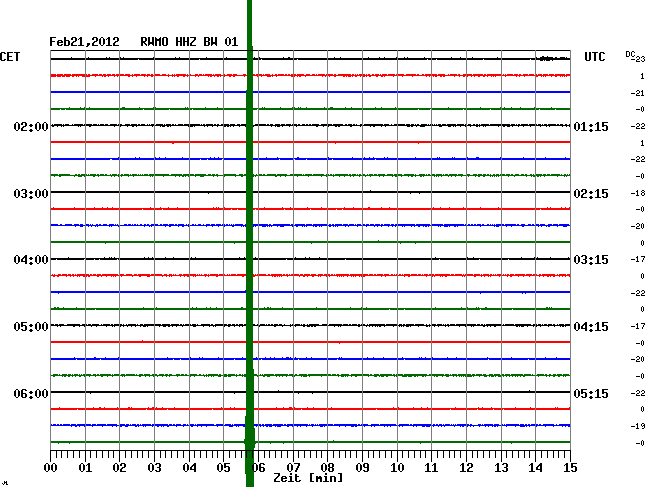
Task: Click the 03:15 UTC time label
Action: click(x=591, y=260)
